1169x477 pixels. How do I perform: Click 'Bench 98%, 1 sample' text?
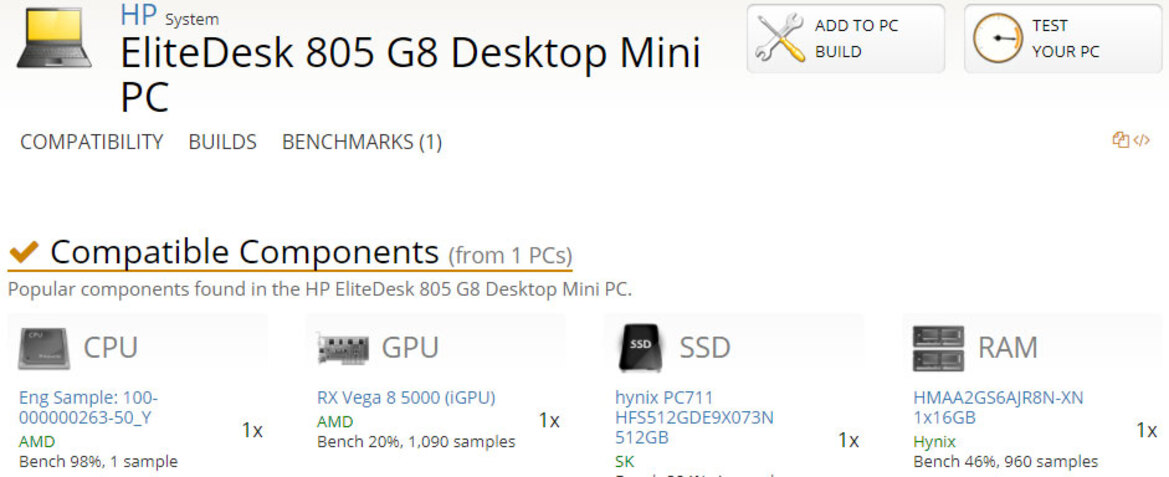98,461
